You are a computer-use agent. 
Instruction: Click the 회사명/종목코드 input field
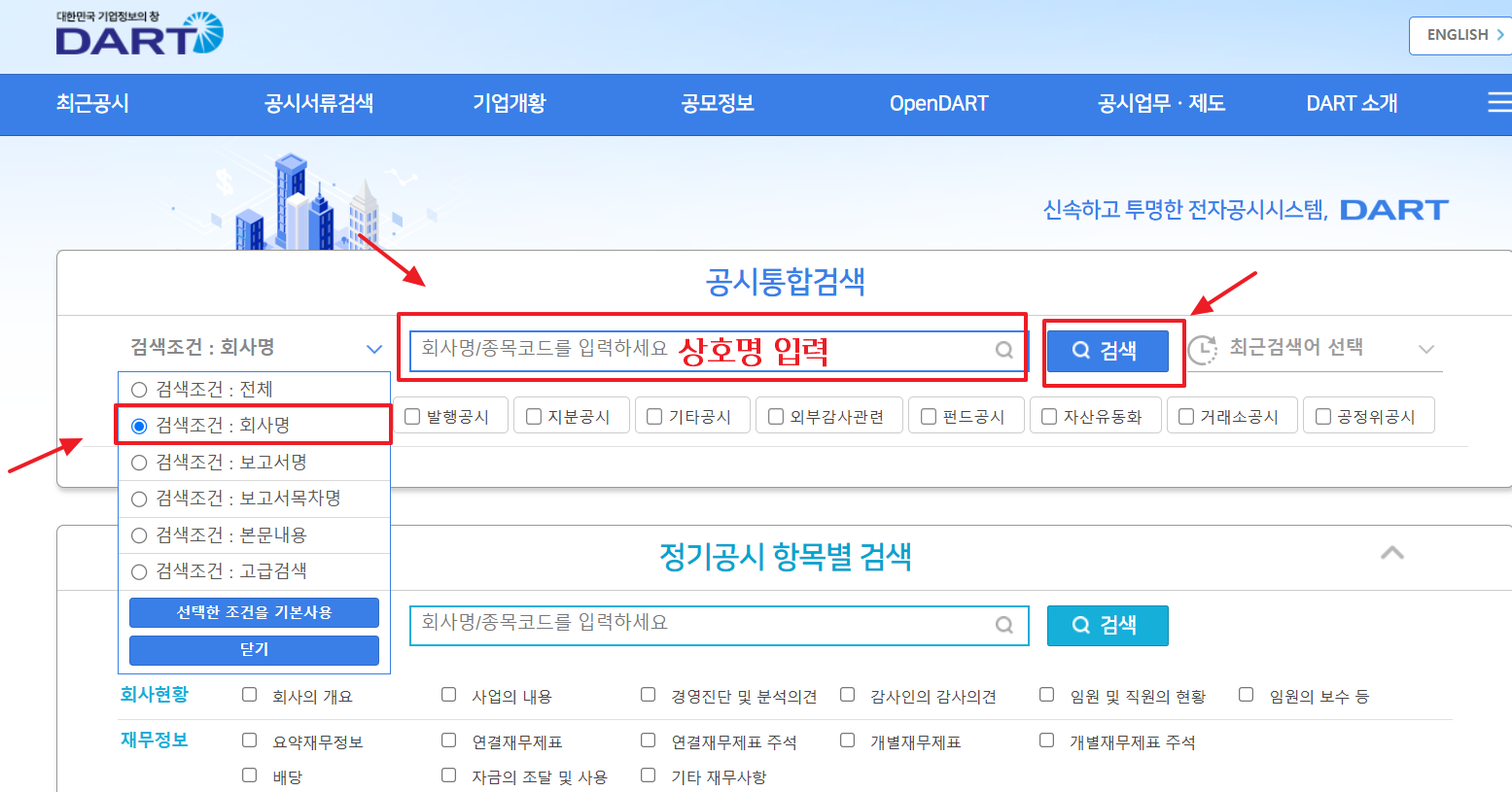click(681, 351)
